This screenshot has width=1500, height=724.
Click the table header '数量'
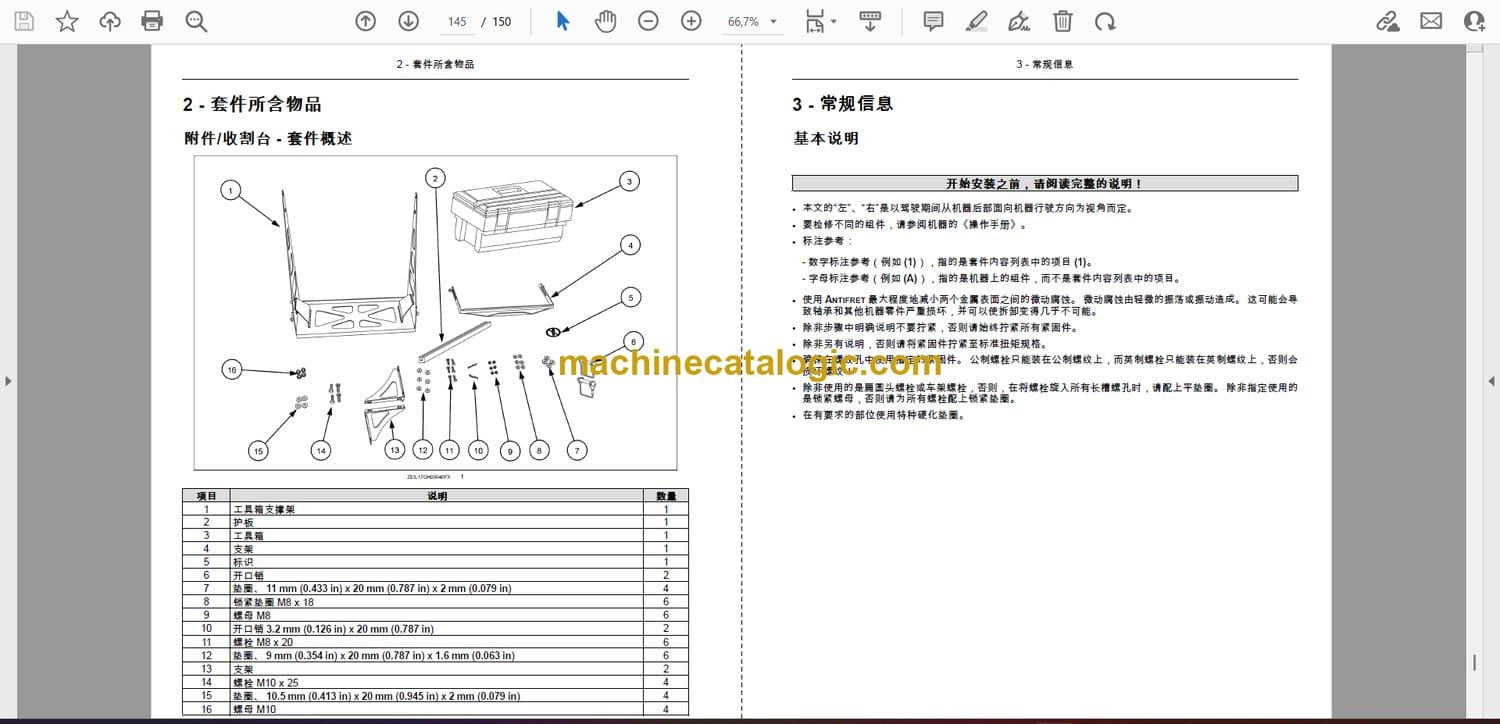(666, 495)
